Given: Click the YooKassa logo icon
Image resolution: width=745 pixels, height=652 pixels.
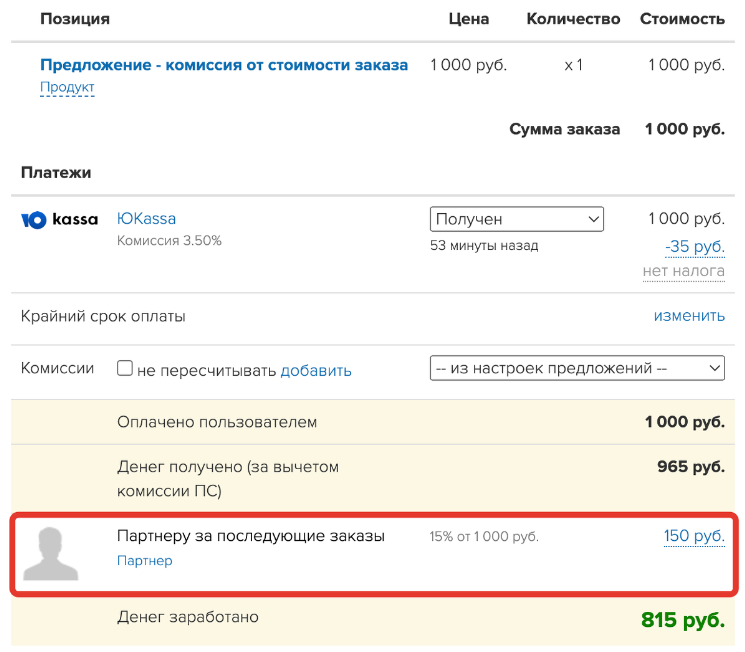Looking at the screenshot, I should pos(59,220).
